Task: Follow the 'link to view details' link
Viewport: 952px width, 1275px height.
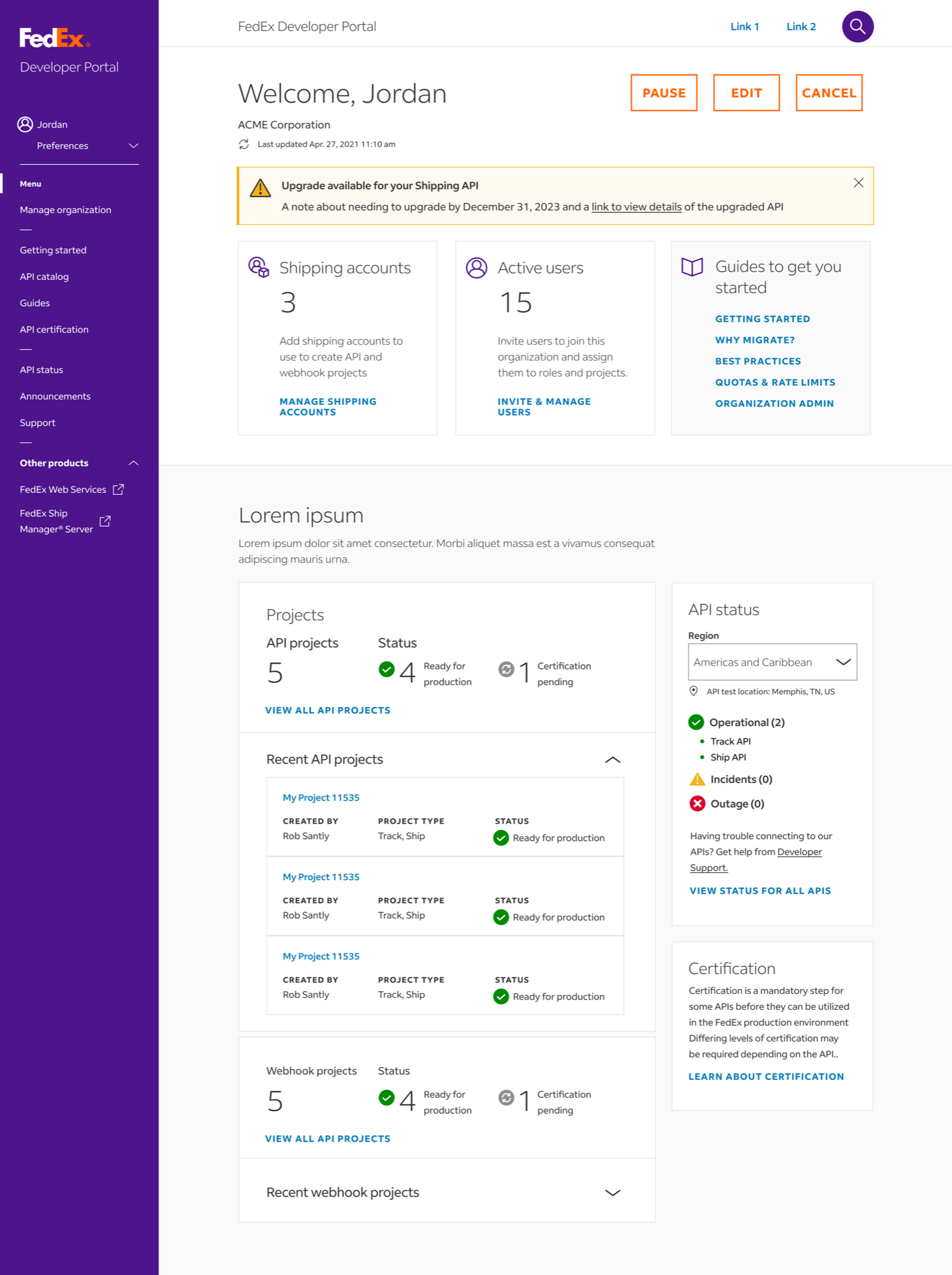Action: point(636,207)
